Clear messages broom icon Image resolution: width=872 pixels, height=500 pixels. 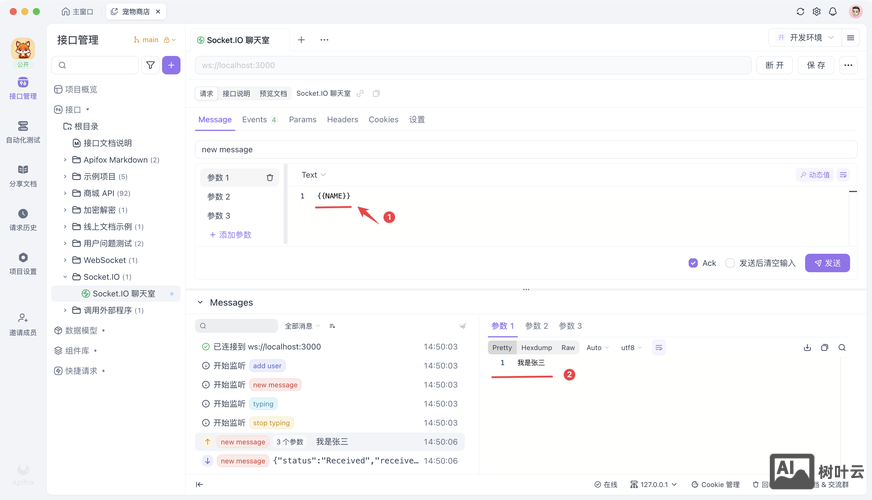pyautogui.click(x=462, y=326)
